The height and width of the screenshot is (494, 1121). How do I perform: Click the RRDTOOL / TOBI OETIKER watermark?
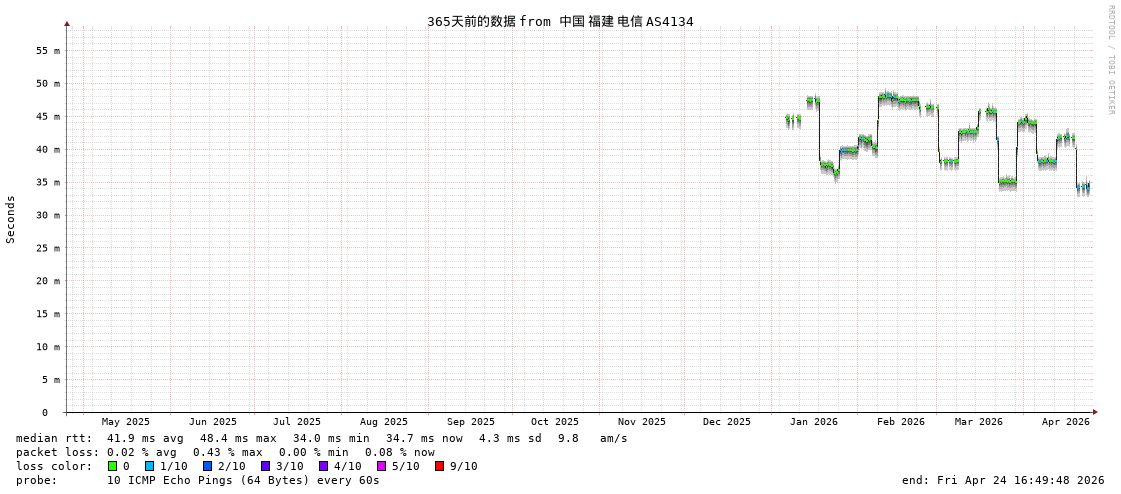(x=1110, y=60)
